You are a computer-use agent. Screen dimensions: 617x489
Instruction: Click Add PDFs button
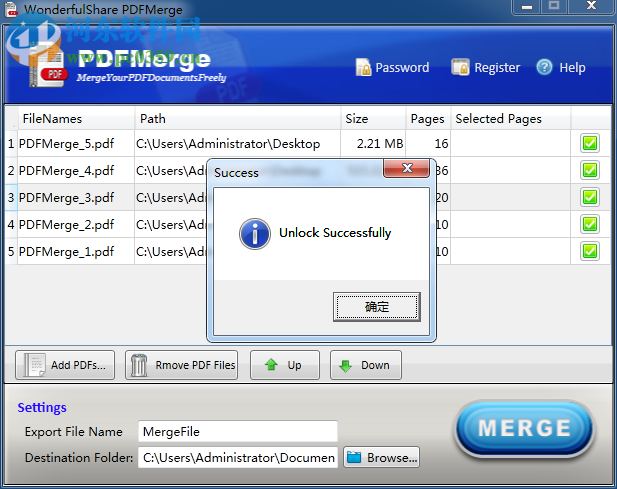pos(65,365)
